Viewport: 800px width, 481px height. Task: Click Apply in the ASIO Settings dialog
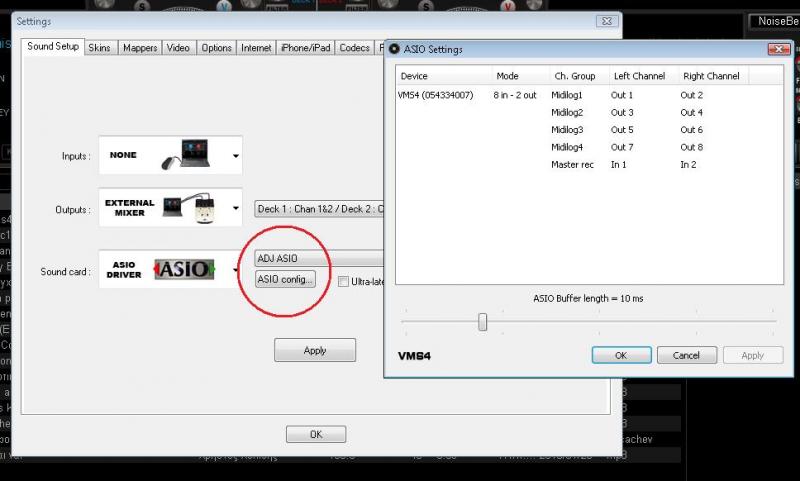click(753, 355)
